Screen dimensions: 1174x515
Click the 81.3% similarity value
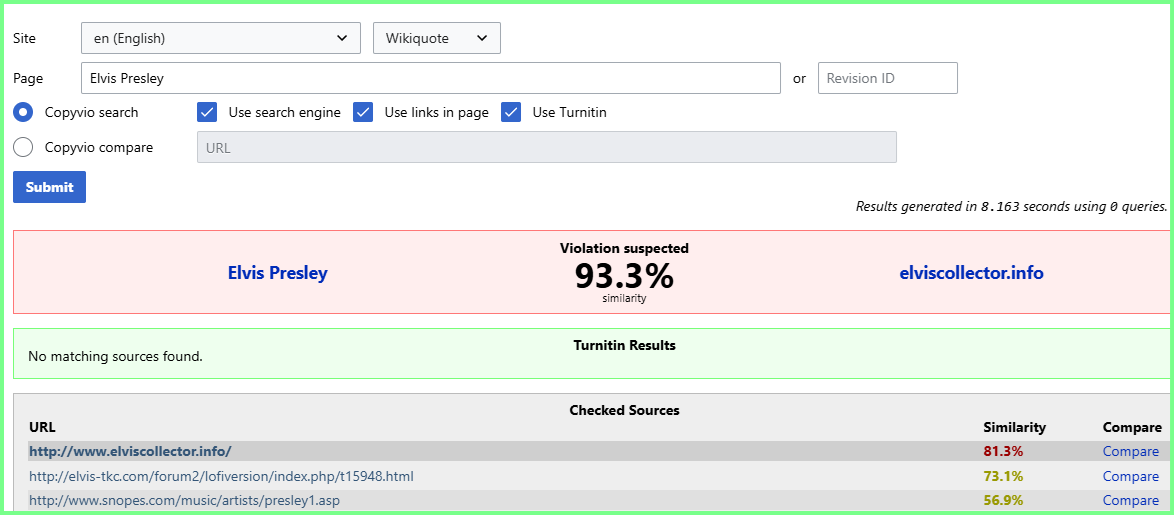1003,451
